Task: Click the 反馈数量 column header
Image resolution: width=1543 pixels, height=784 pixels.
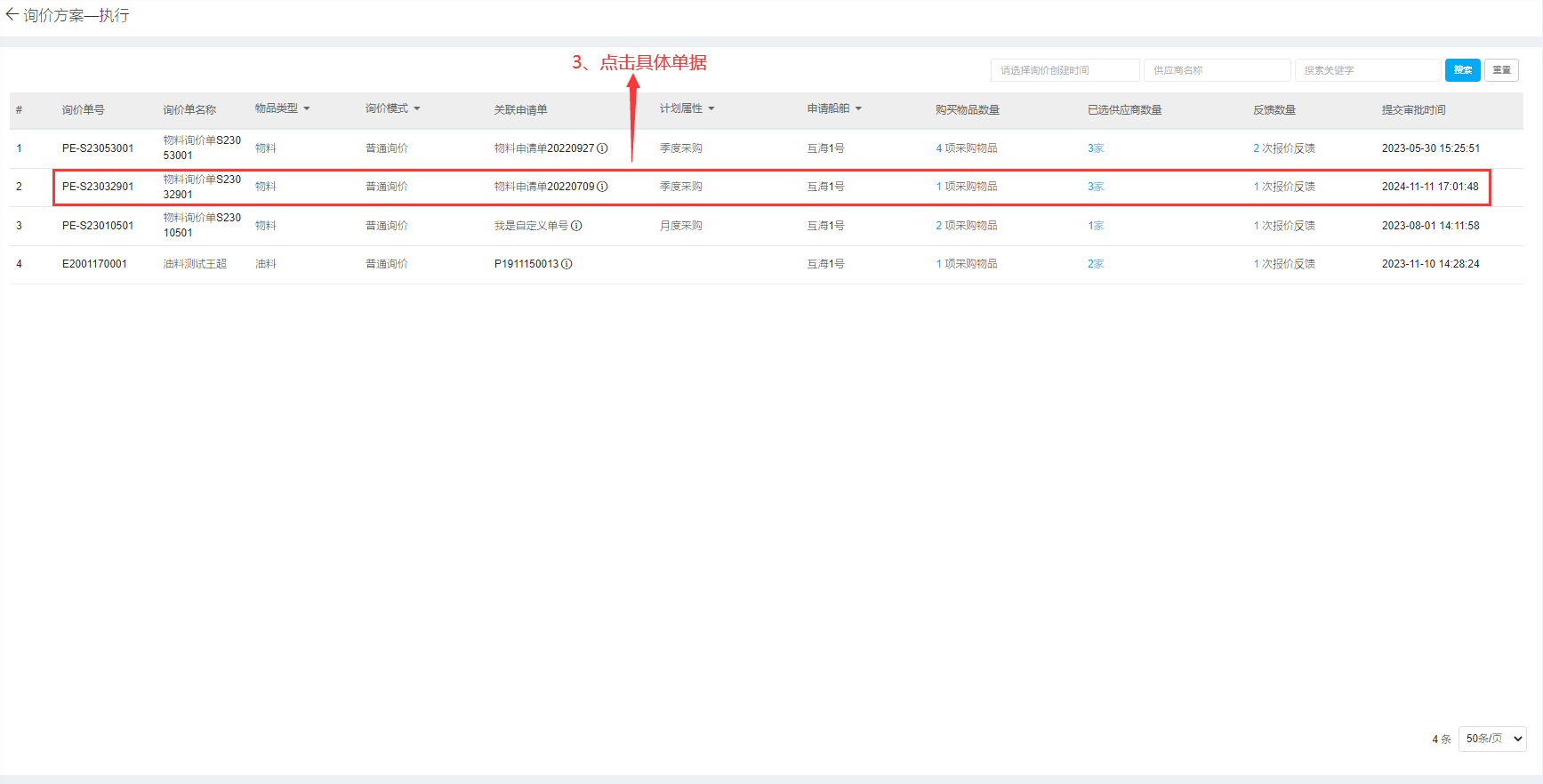Action: 1274,110
